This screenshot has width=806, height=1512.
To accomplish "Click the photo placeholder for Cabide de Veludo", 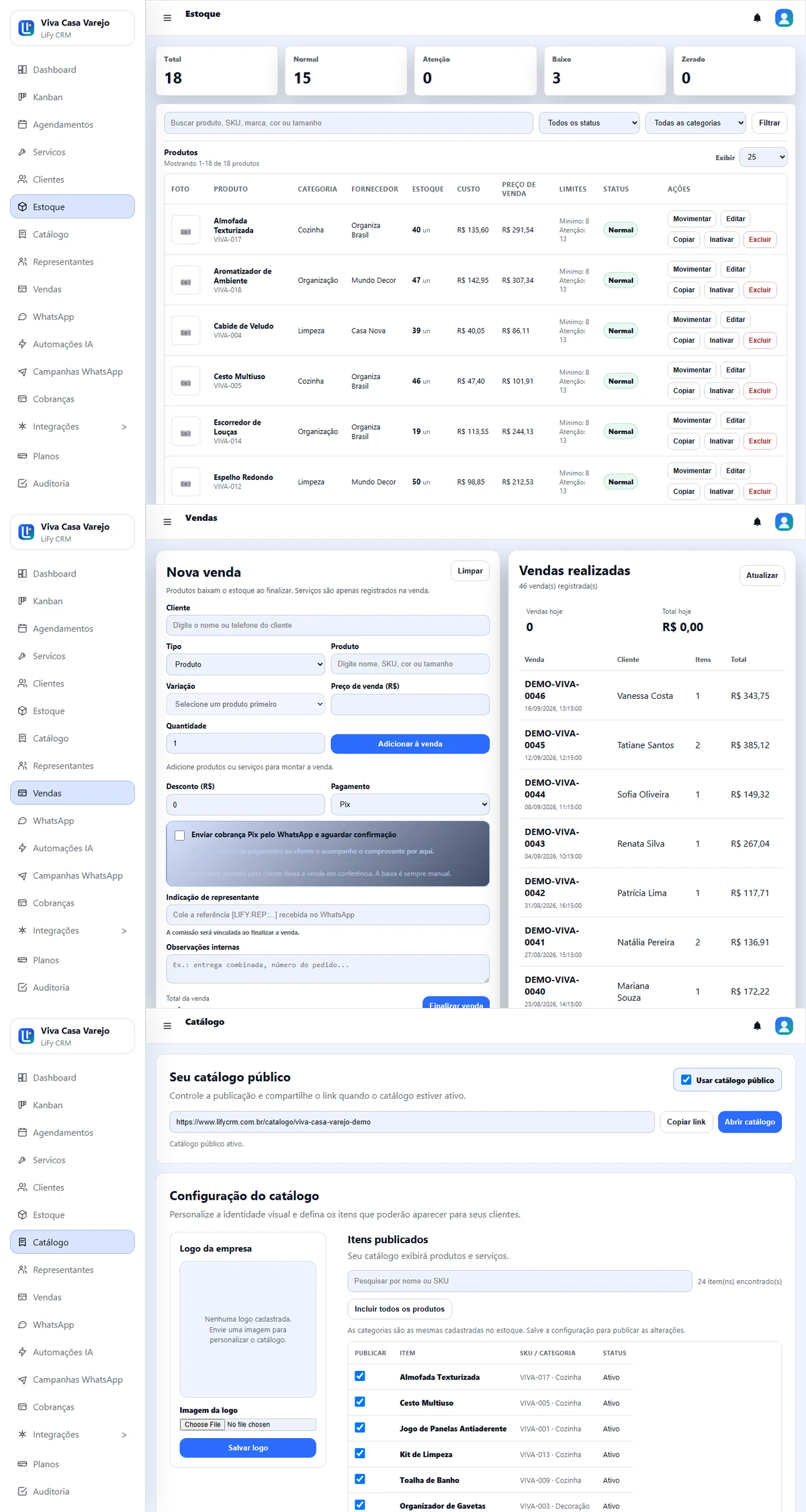I will 185,331.
